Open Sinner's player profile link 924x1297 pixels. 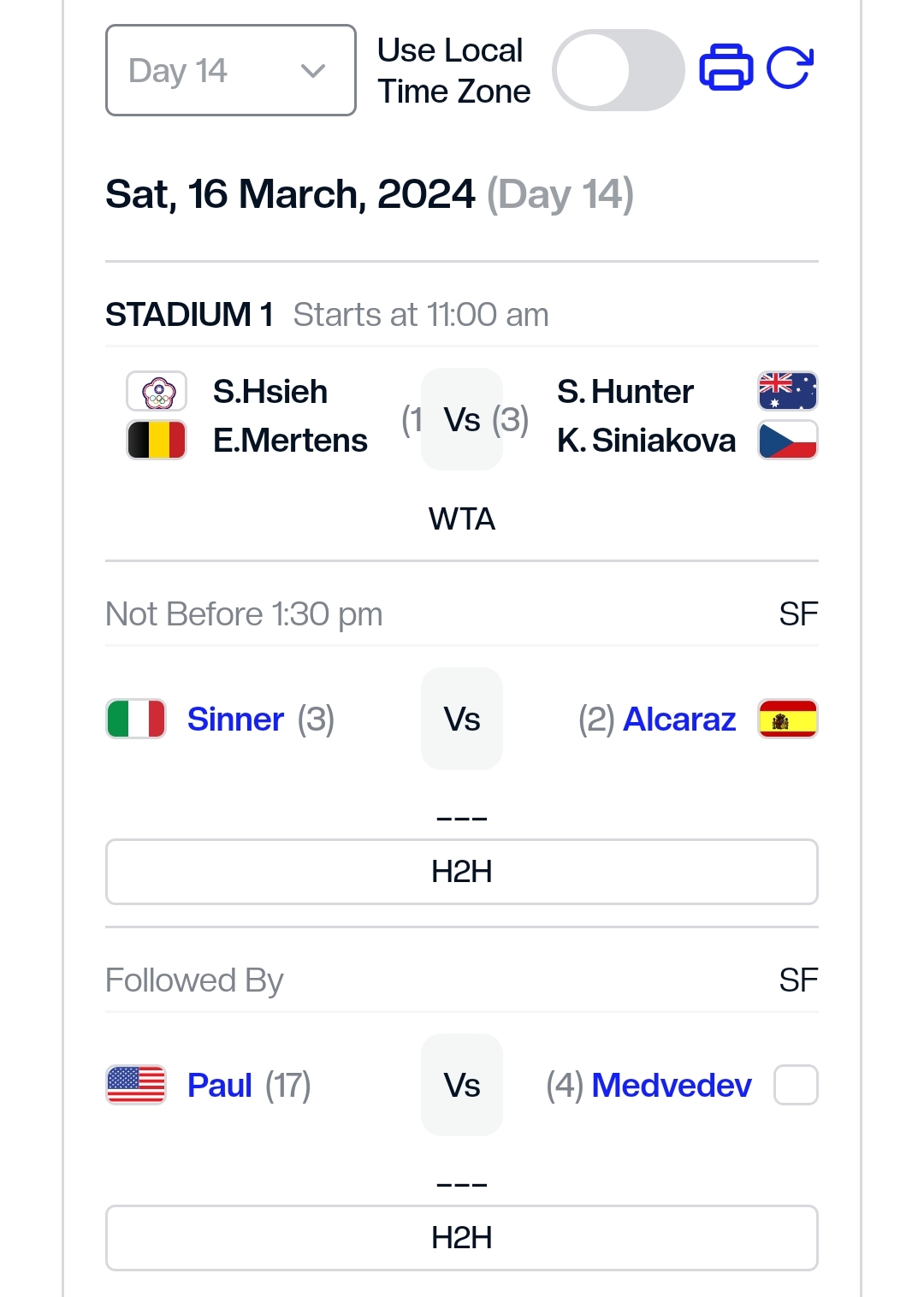(x=235, y=720)
